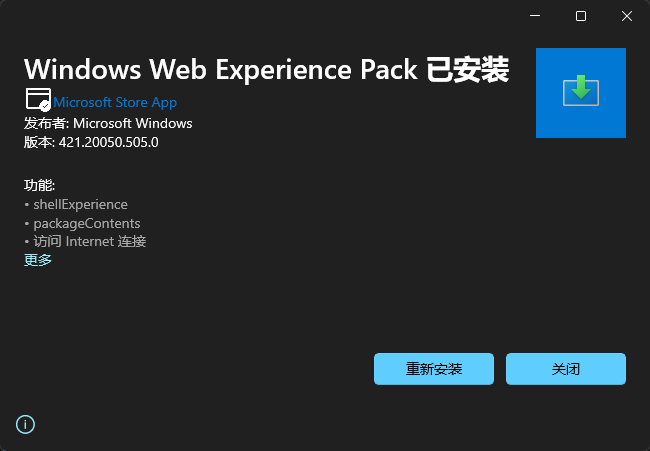This screenshot has width=650, height=451.
Task: Click the Windows Web Experience Pack title
Action: pos(220,69)
